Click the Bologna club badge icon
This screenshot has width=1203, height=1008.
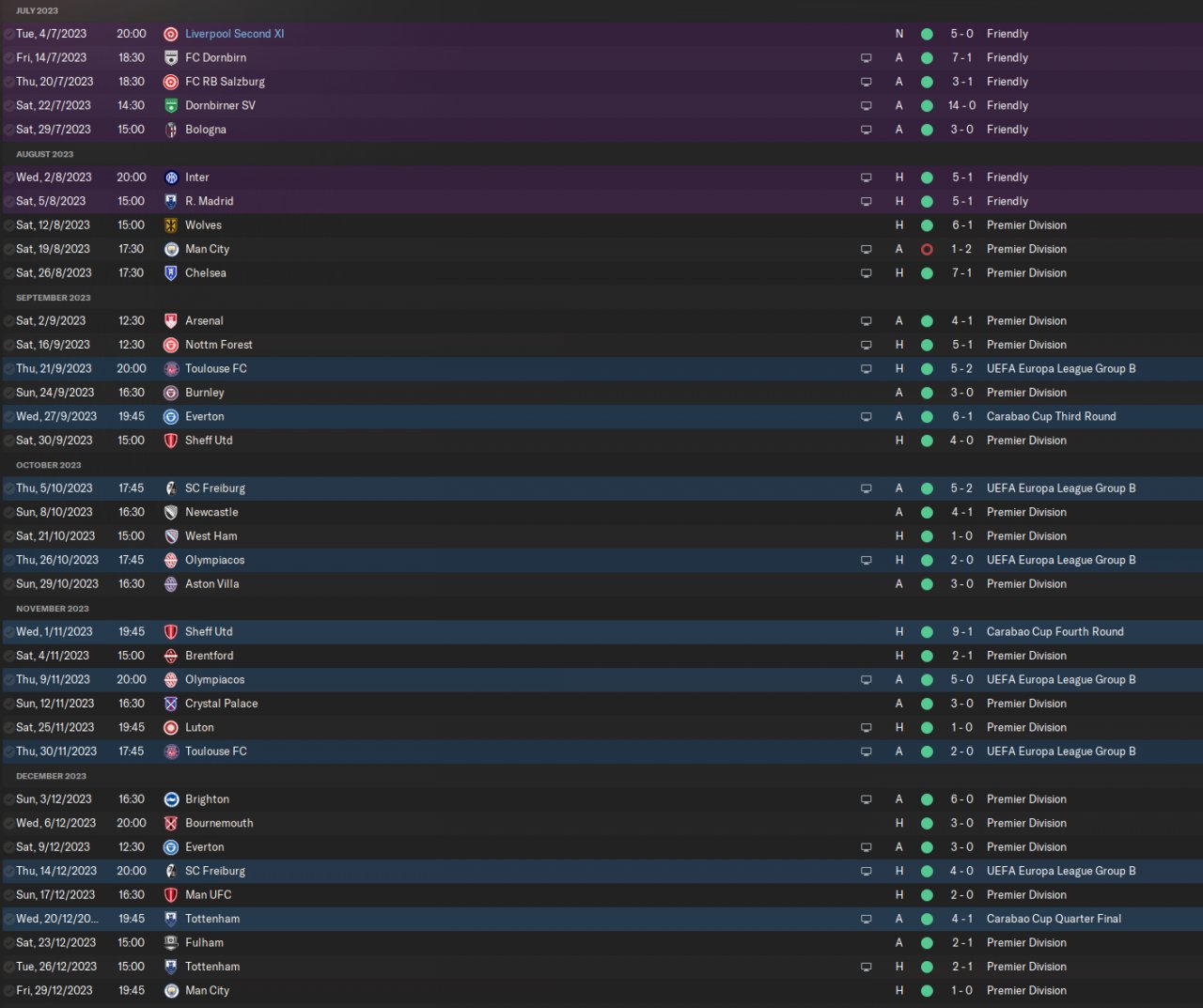[x=171, y=130]
